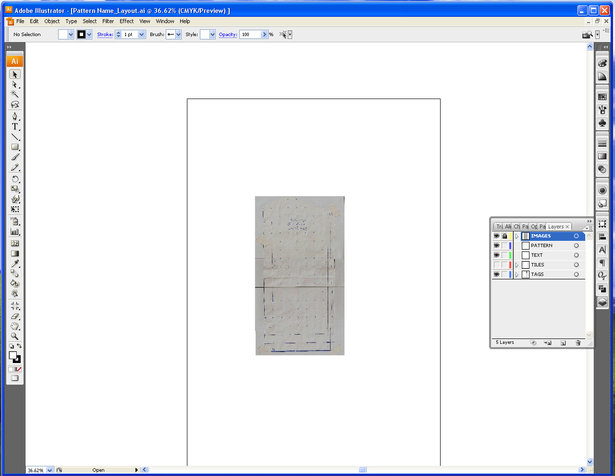Open the Layers panel dock icon
615x476 pixels.
[x=602, y=302]
